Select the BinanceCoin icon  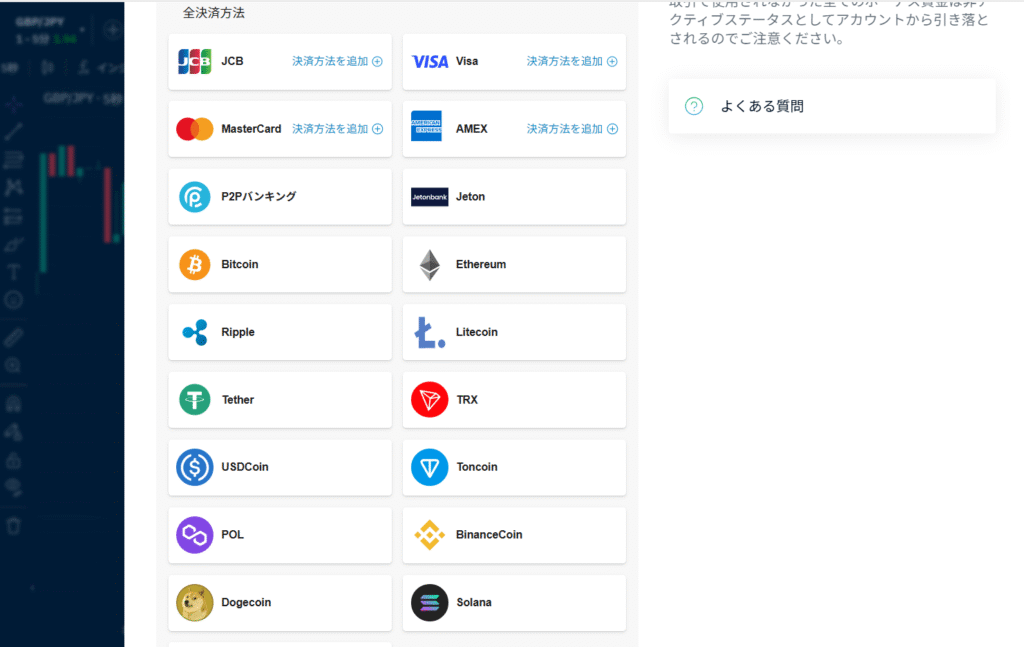click(430, 535)
